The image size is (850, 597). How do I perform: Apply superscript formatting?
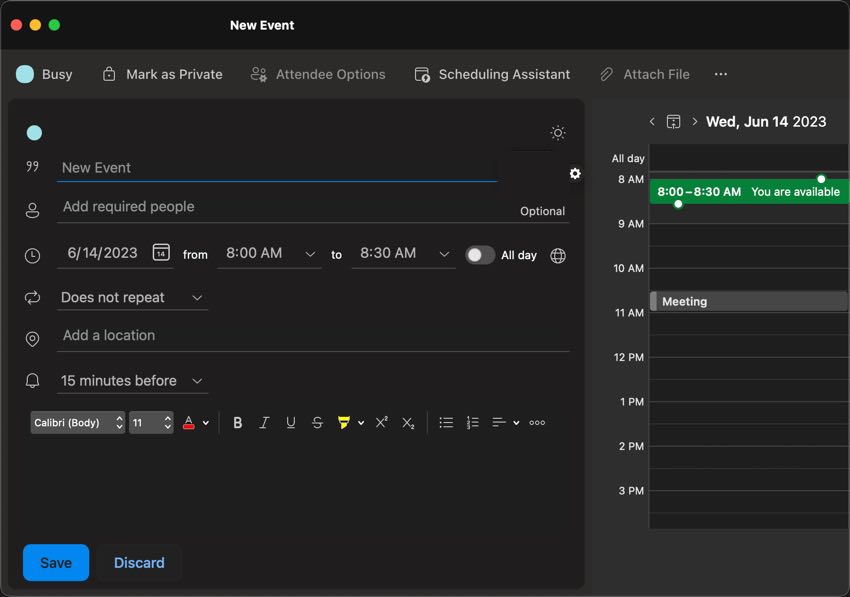coord(381,423)
